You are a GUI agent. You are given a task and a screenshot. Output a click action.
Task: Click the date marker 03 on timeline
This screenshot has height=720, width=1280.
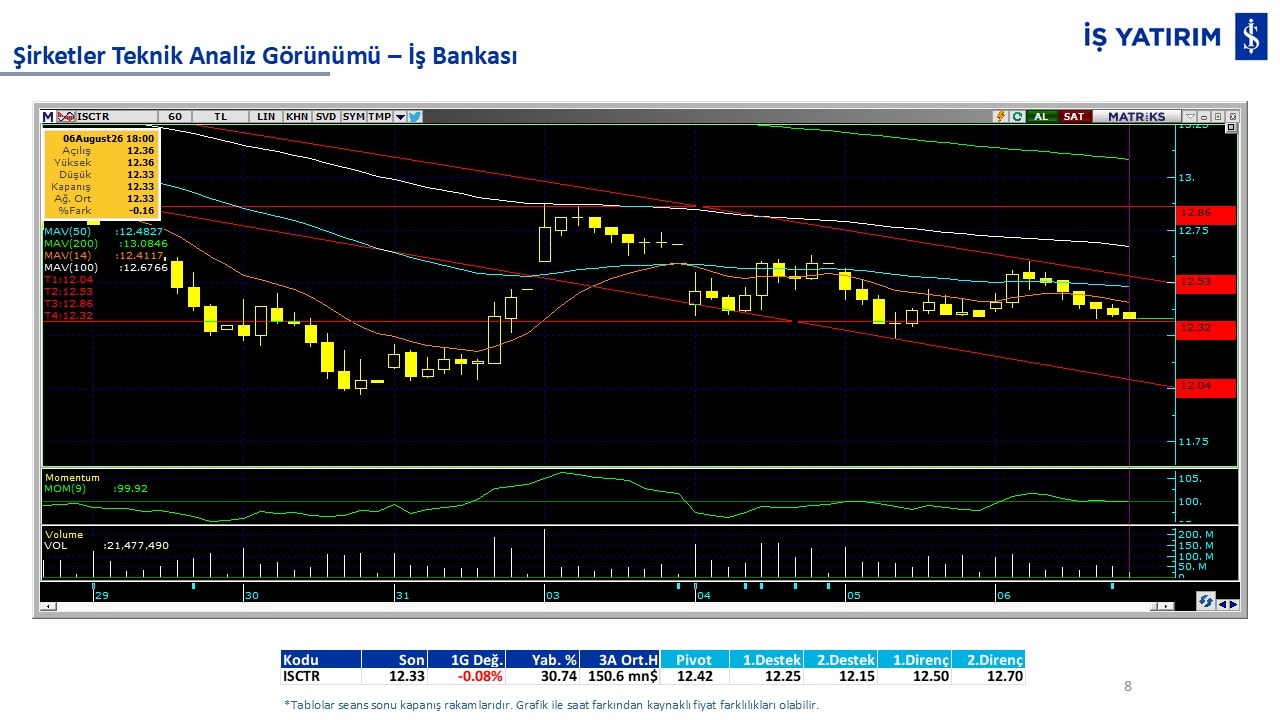(551, 596)
